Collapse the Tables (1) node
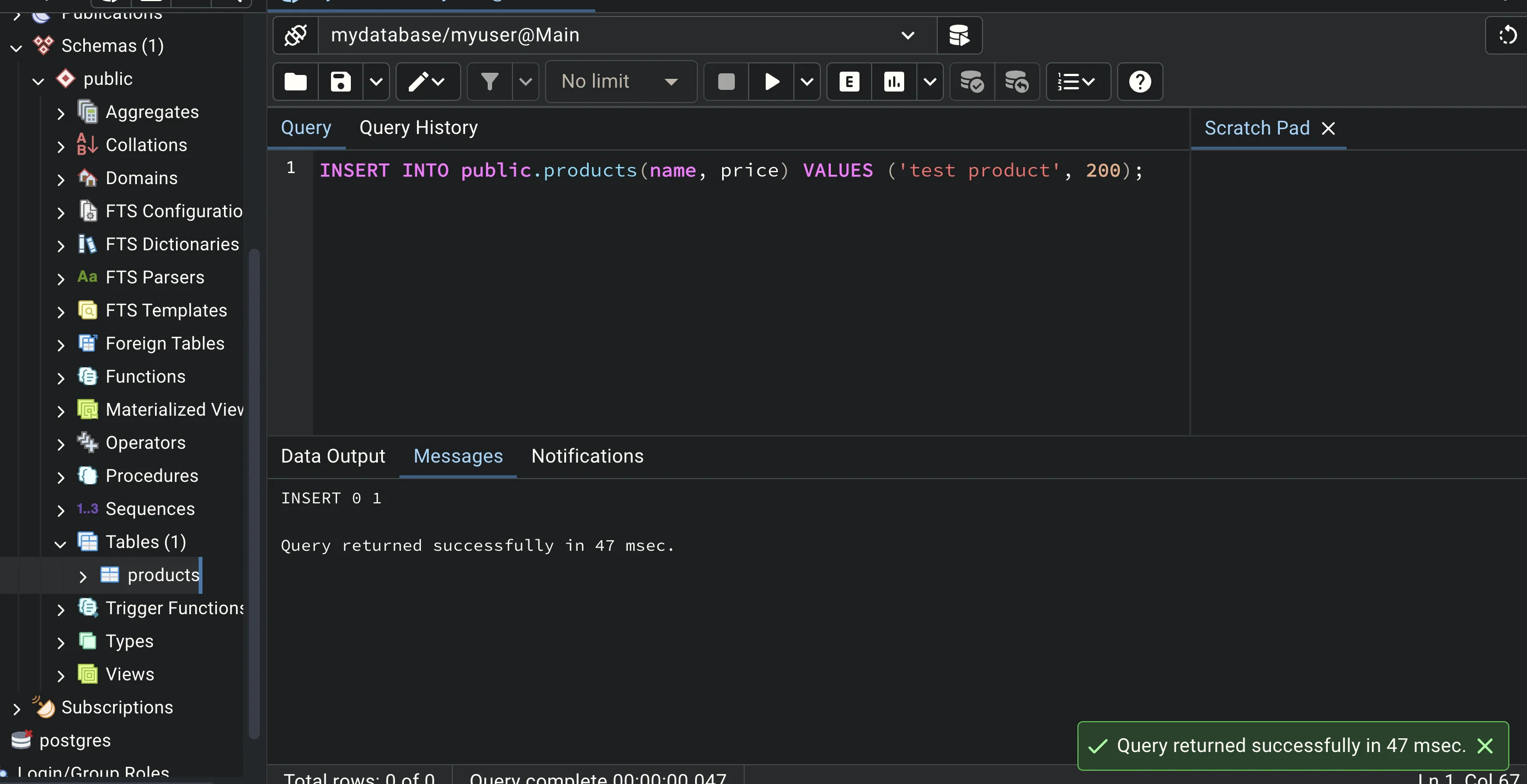Viewport: 1527px width, 784px height. coord(61,544)
